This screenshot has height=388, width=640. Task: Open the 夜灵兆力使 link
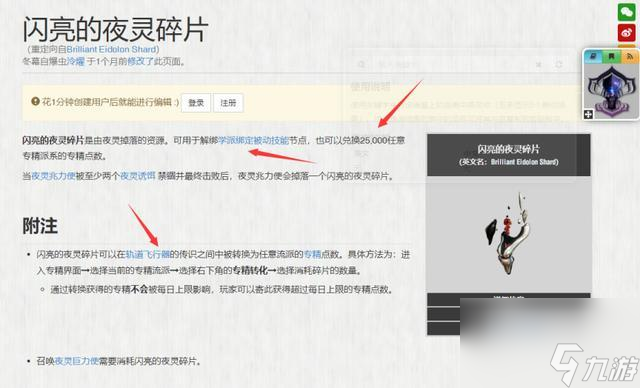pyautogui.click(x=53, y=176)
